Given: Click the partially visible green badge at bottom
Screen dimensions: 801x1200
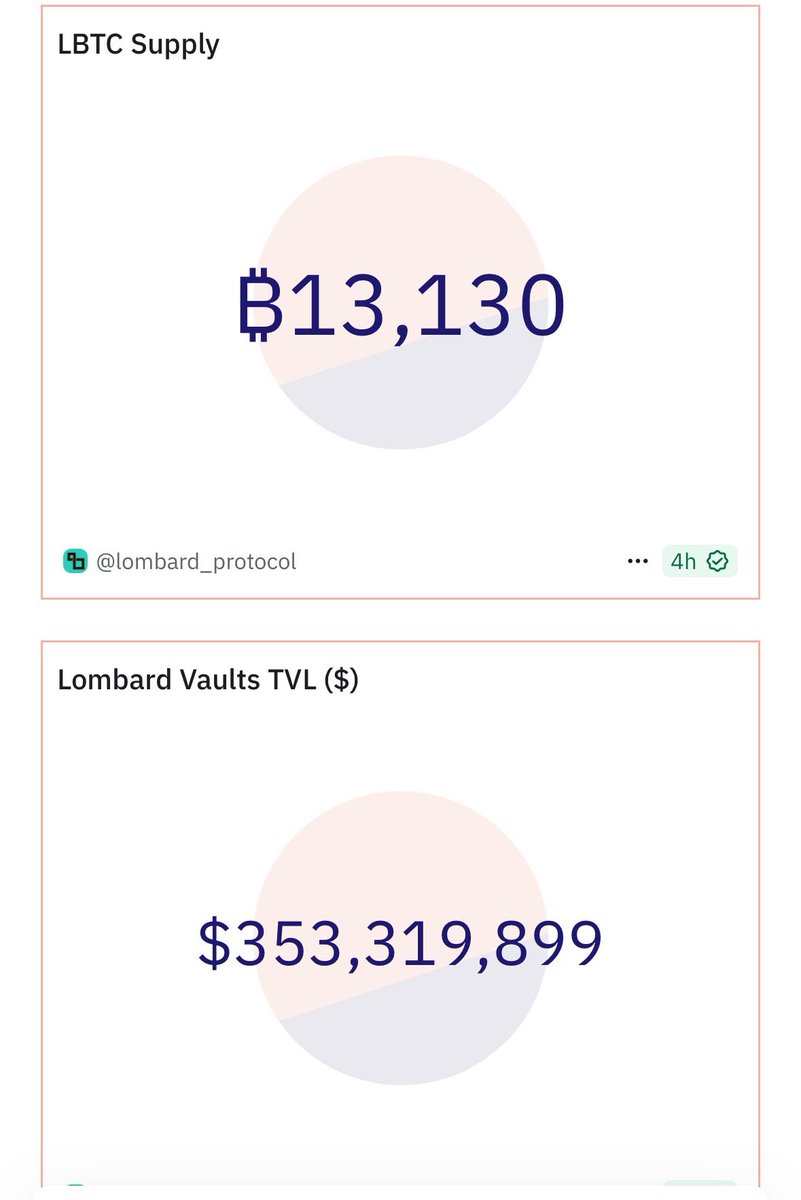Looking at the screenshot, I should [700, 1190].
